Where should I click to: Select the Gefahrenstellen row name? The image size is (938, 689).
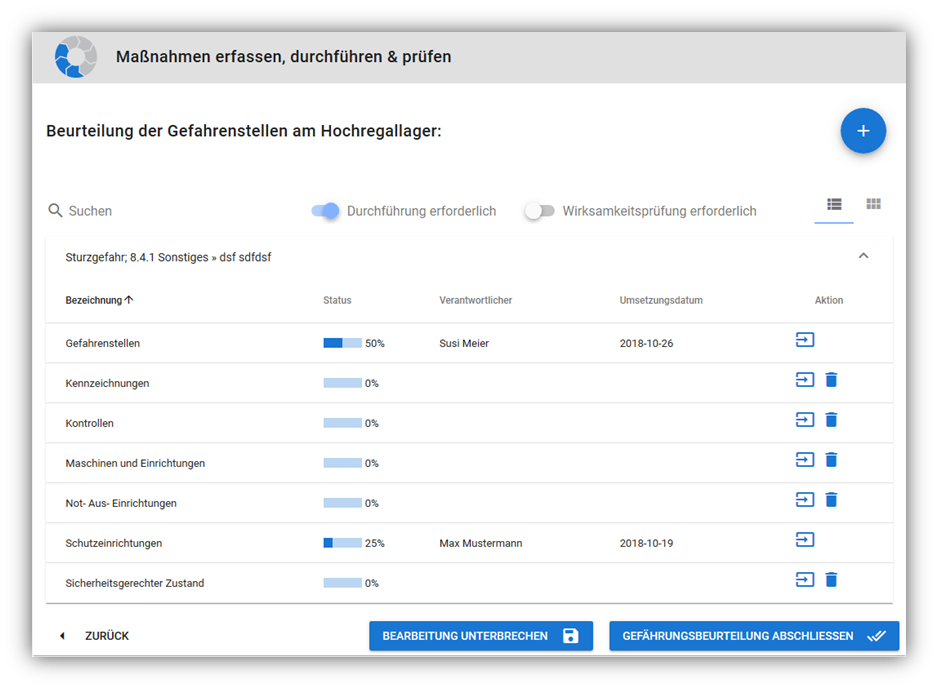tap(102, 343)
